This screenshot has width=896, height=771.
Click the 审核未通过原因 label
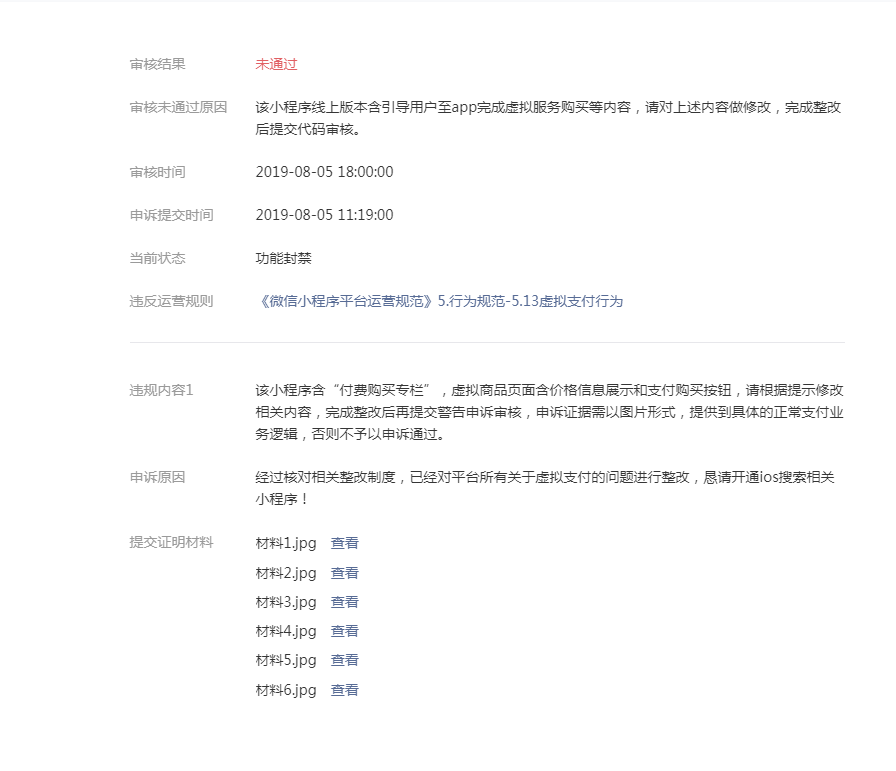178,107
